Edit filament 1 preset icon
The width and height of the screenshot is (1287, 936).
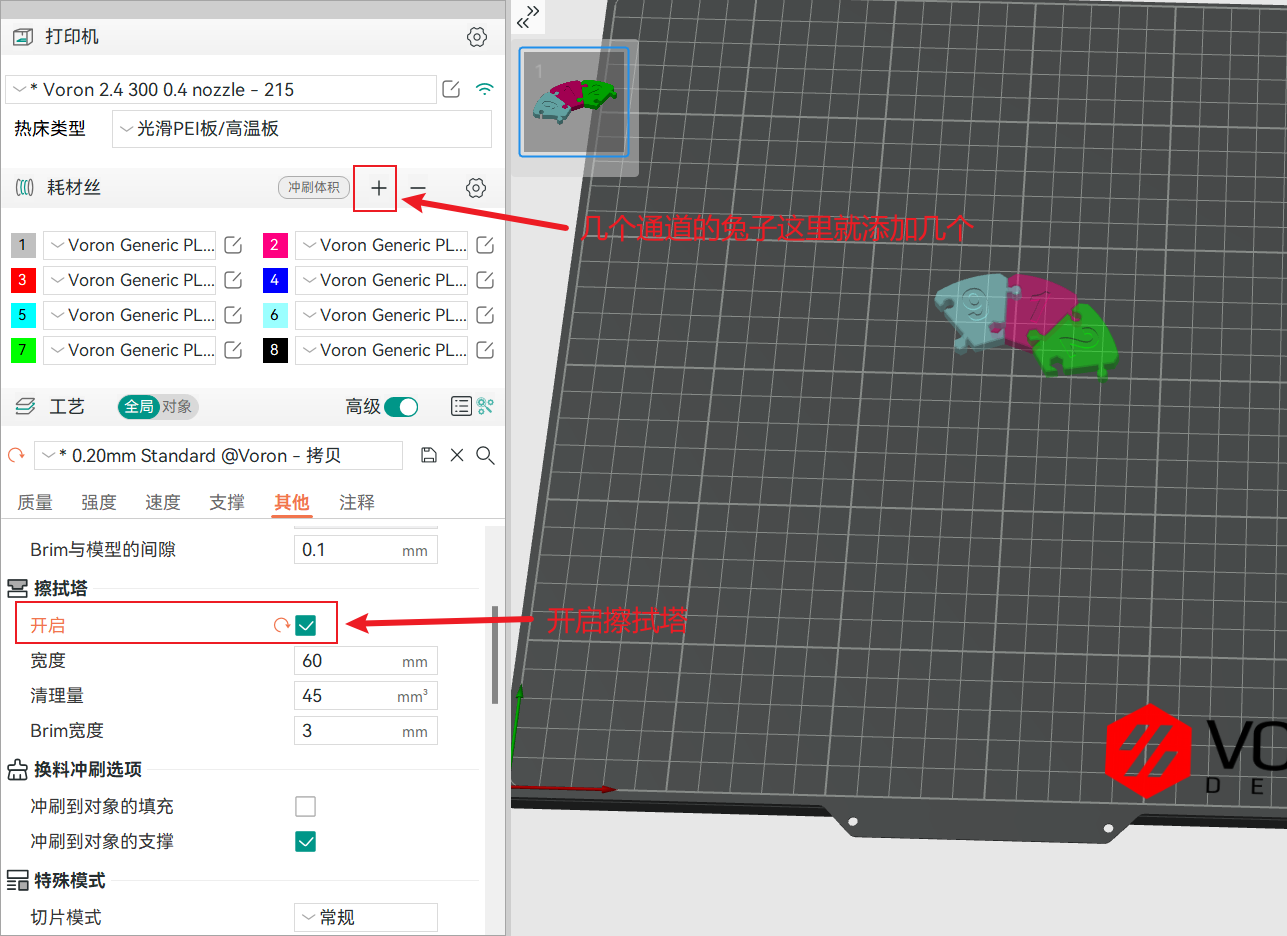click(233, 245)
